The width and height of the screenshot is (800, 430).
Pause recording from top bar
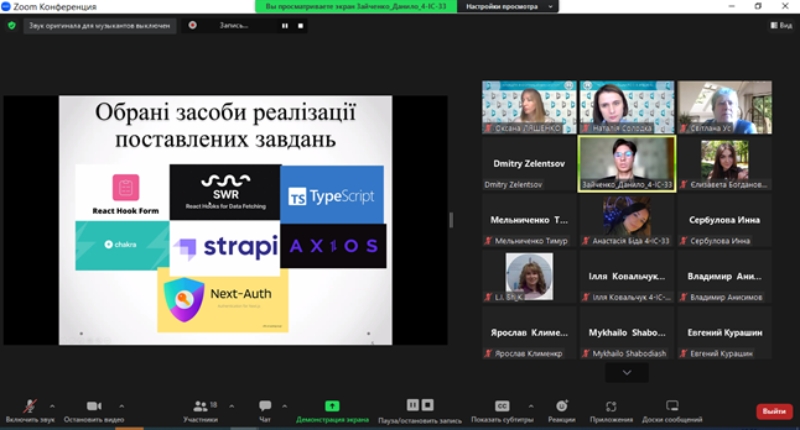coord(285,26)
